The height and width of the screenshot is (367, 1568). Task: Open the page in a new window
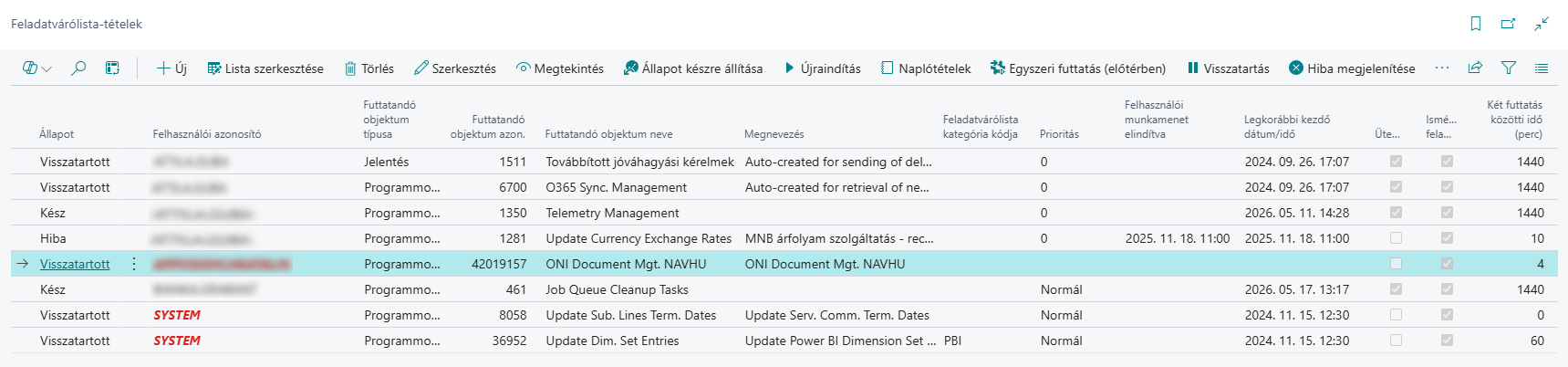[x=1509, y=24]
